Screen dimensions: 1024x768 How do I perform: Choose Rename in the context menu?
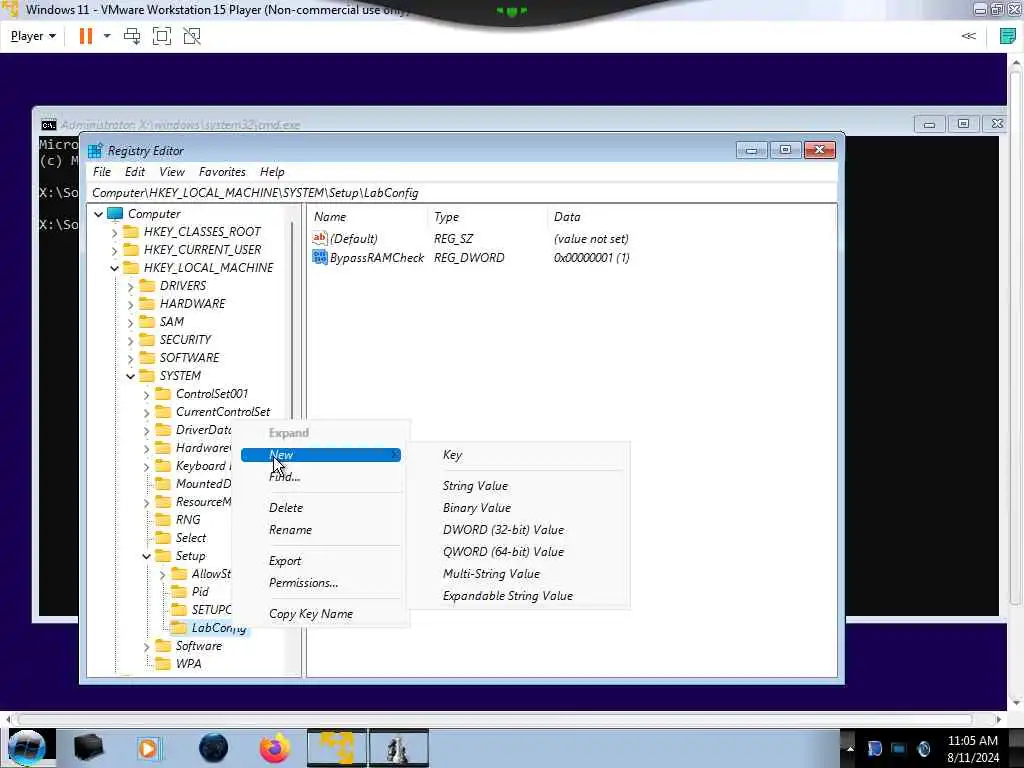321,530
